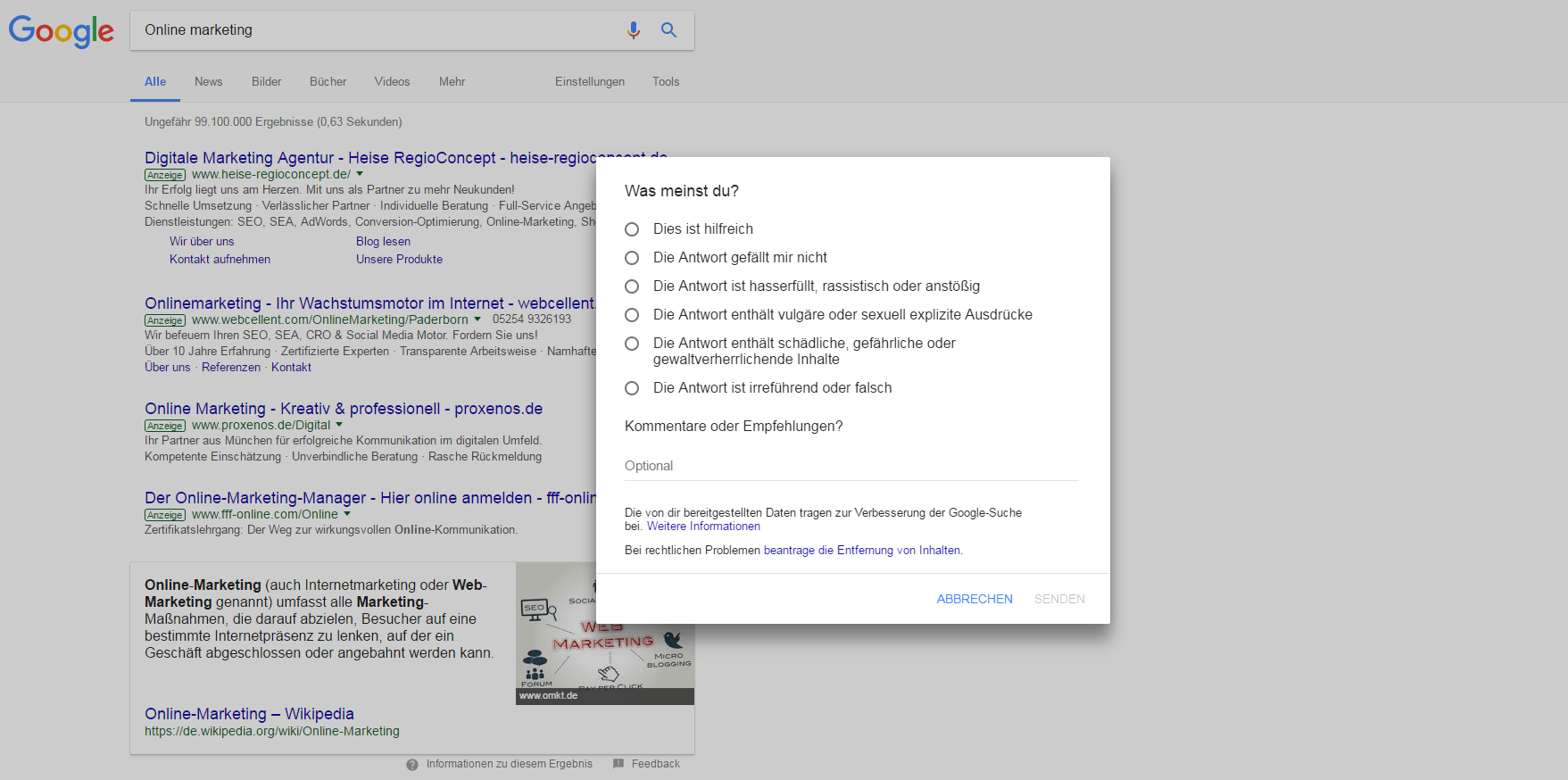Choose 'schädliche, gefährliche oder gewaltverherrlichende Inhalte' option
This screenshot has height=780, width=1568.
pyautogui.click(x=632, y=344)
